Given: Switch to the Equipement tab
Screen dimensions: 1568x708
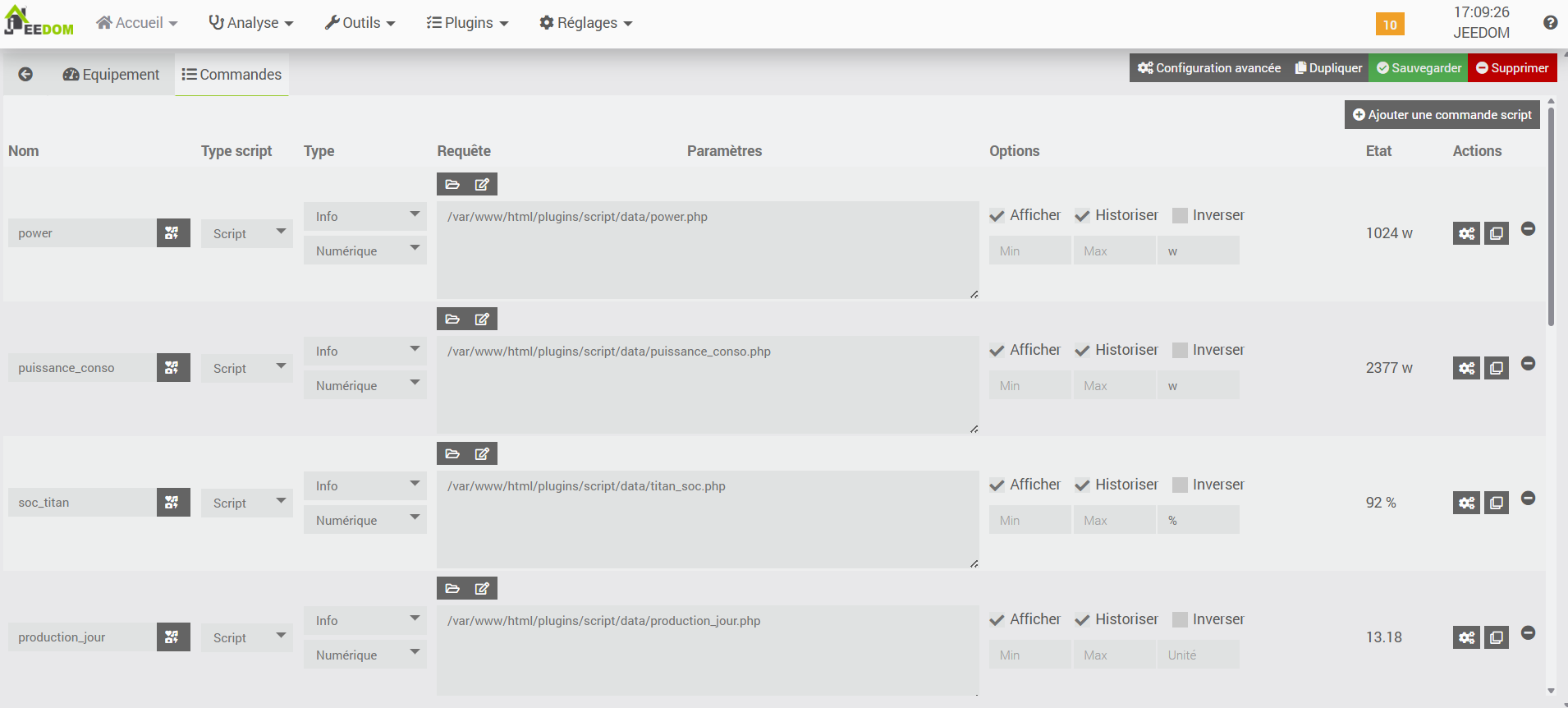Looking at the screenshot, I should (112, 75).
